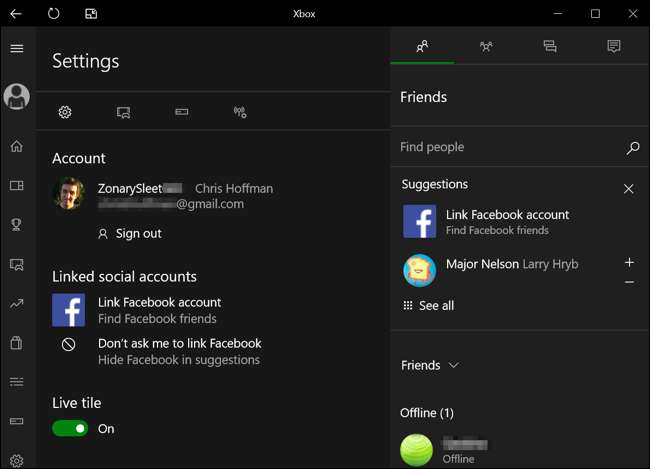
Task: Open Connect console icon in sidebar
Action: coord(17,421)
